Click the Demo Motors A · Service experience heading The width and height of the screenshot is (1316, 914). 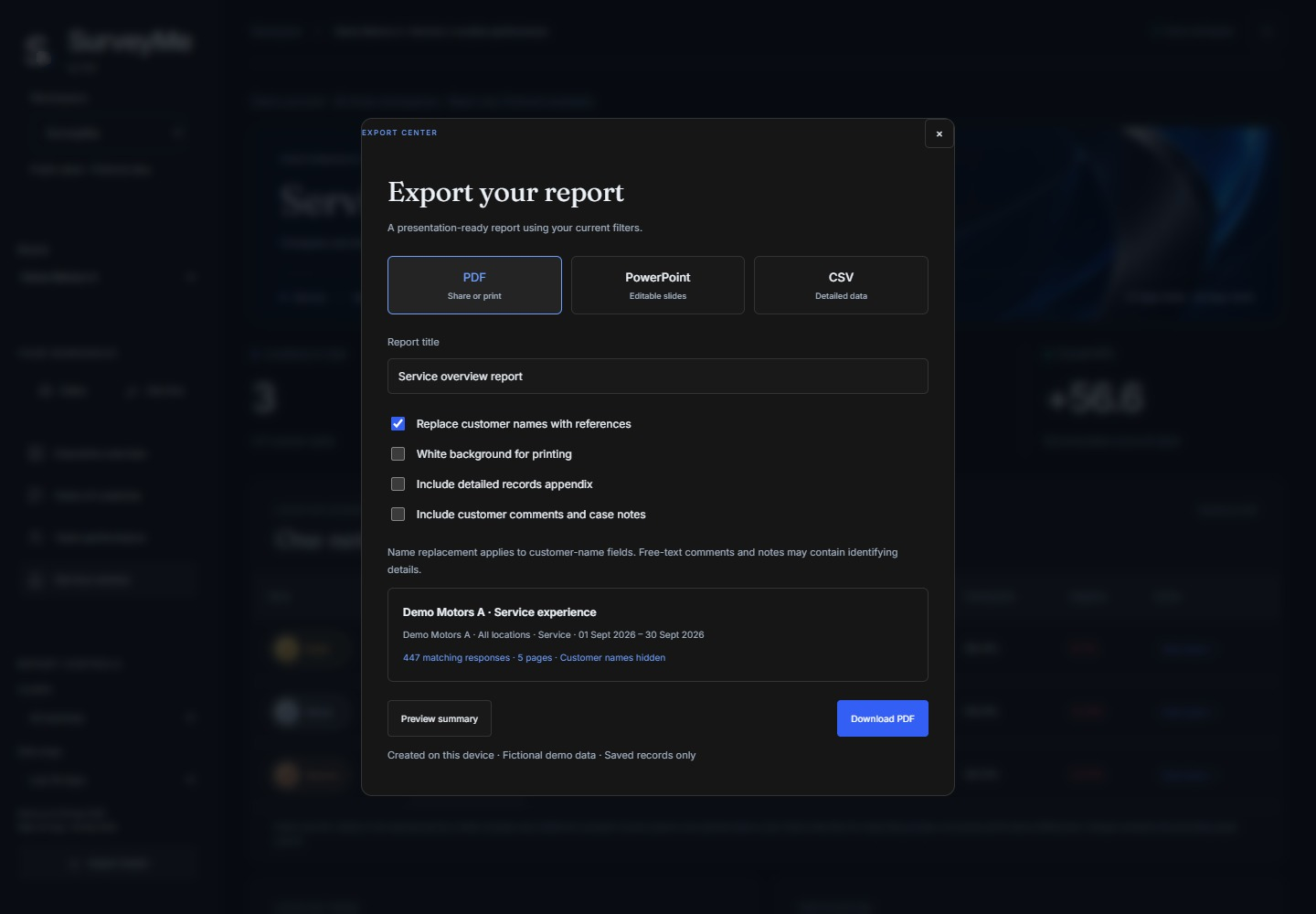[499, 612]
